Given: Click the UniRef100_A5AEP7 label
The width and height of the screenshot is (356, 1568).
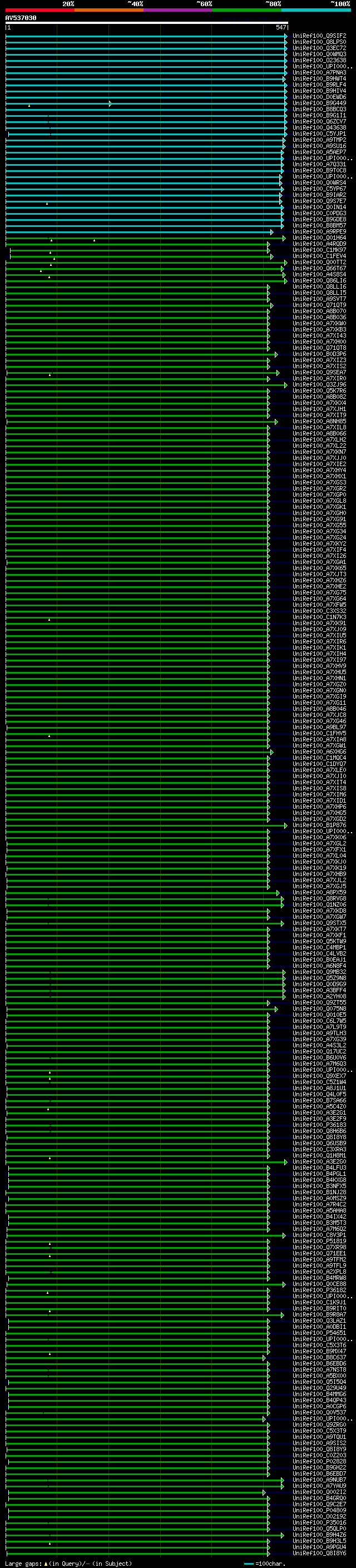Looking at the screenshot, I should tap(319, 151).
